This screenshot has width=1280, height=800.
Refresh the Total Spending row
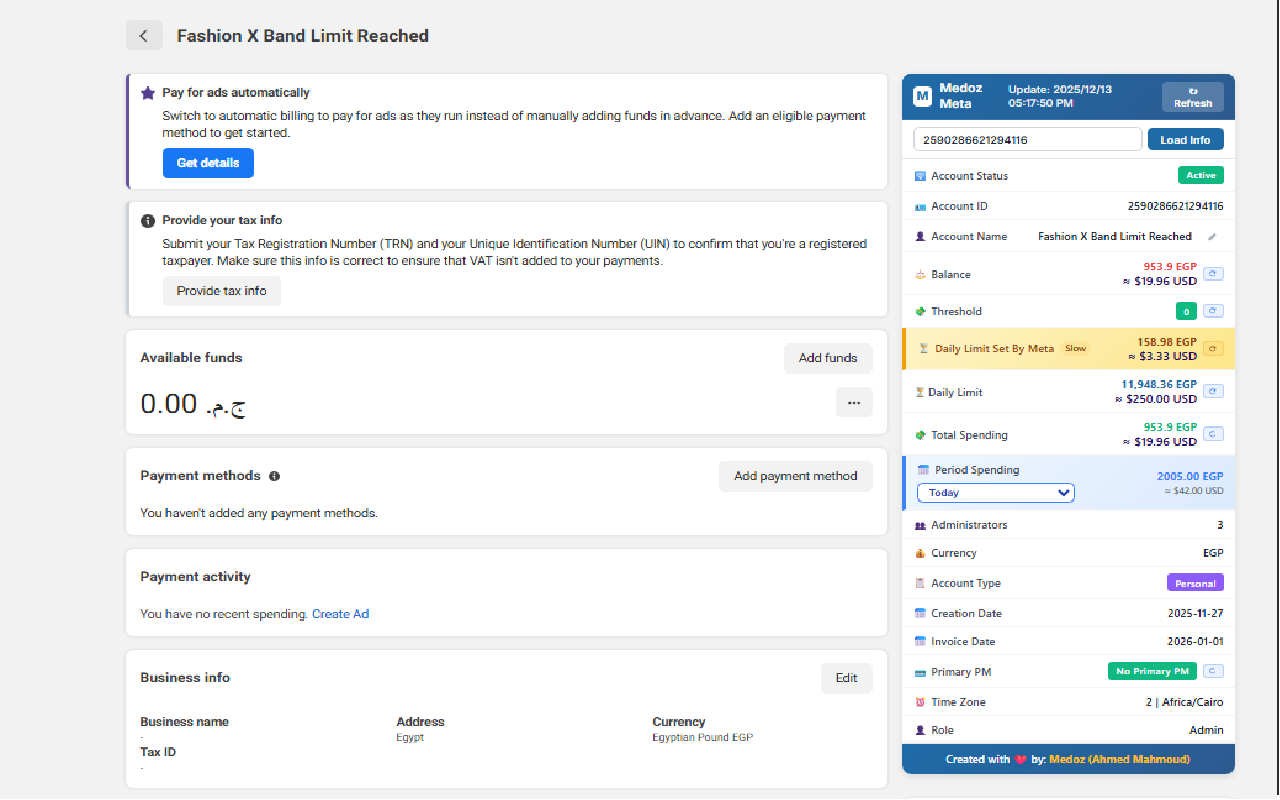coord(1212,434)
